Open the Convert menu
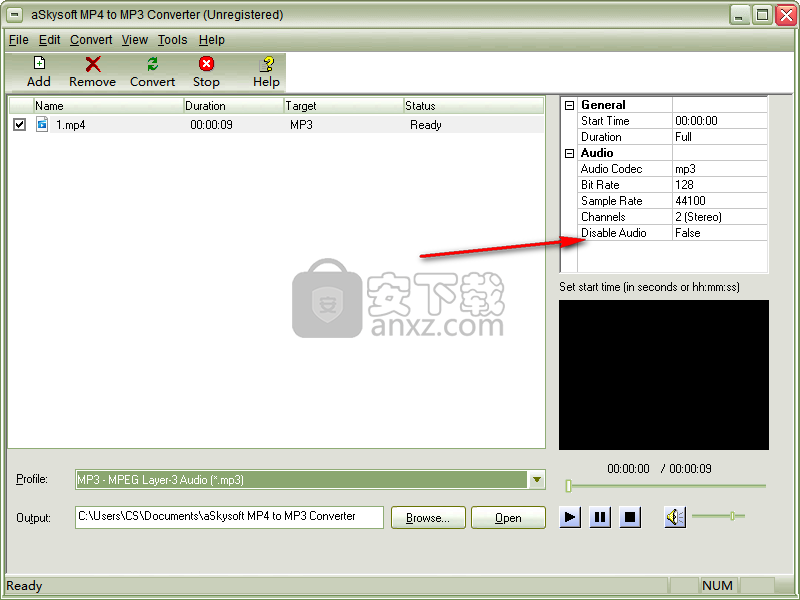 (x=91, y=40)
